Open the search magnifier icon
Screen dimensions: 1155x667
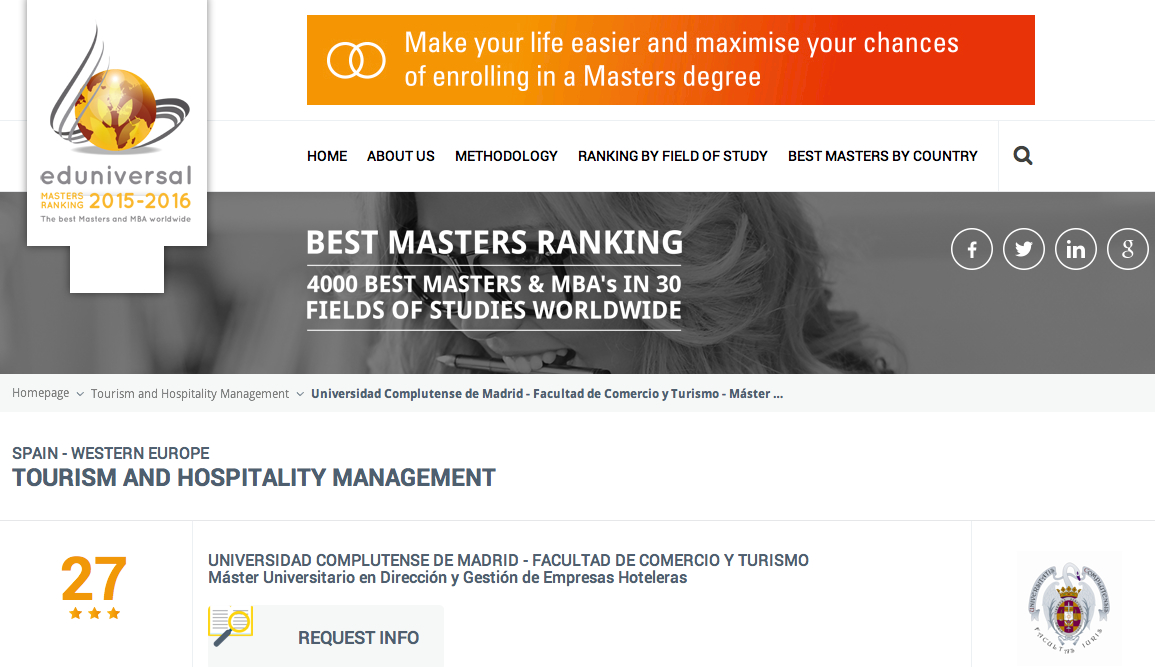coord(1022,155)
